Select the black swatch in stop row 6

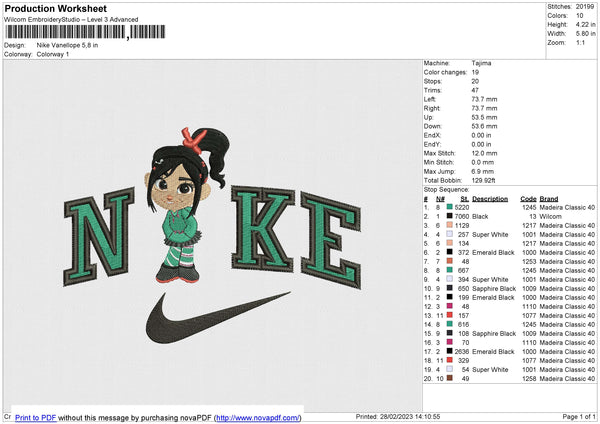[x=450, y=252]
